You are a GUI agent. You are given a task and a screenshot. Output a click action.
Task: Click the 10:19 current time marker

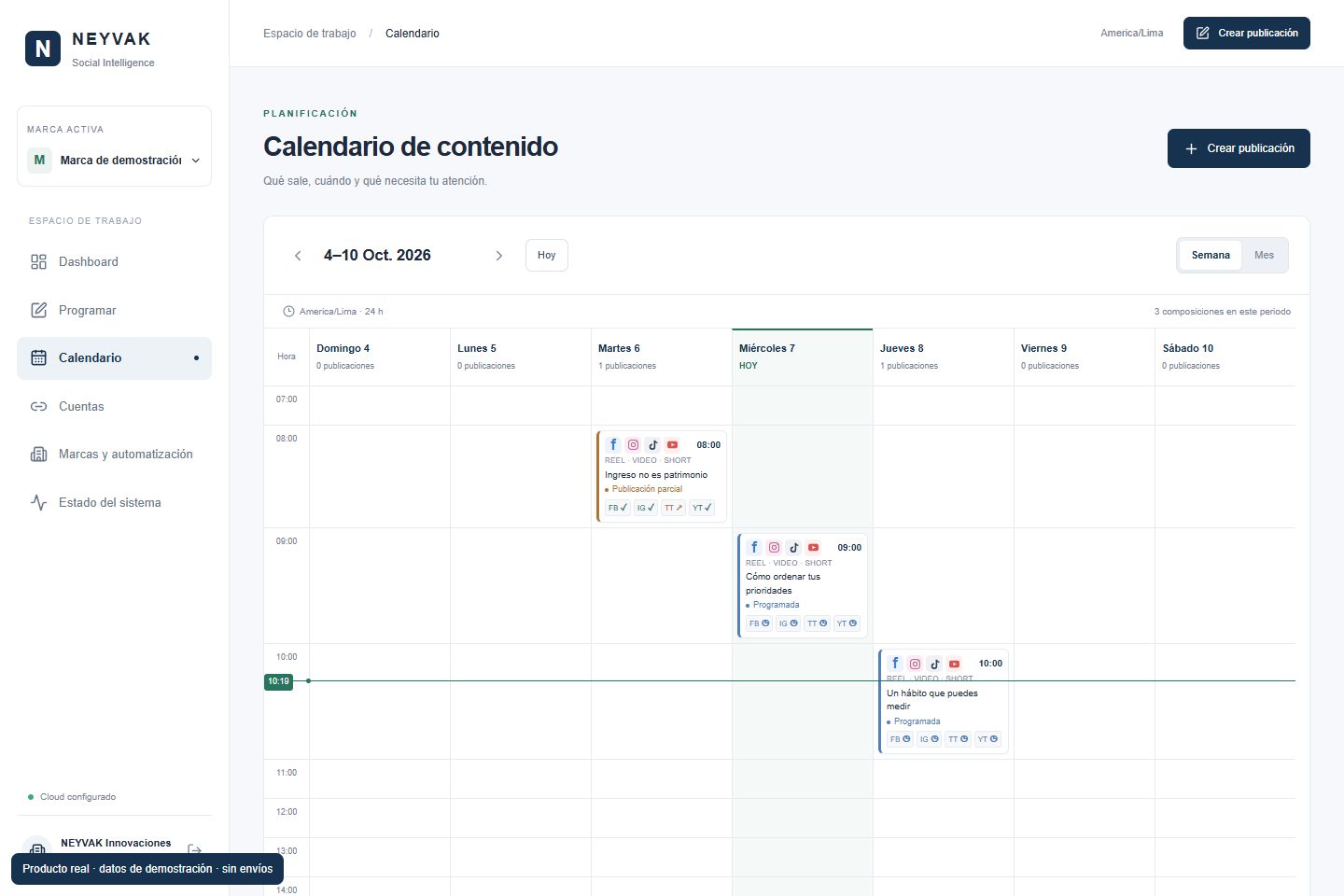(x=278, y=681)
